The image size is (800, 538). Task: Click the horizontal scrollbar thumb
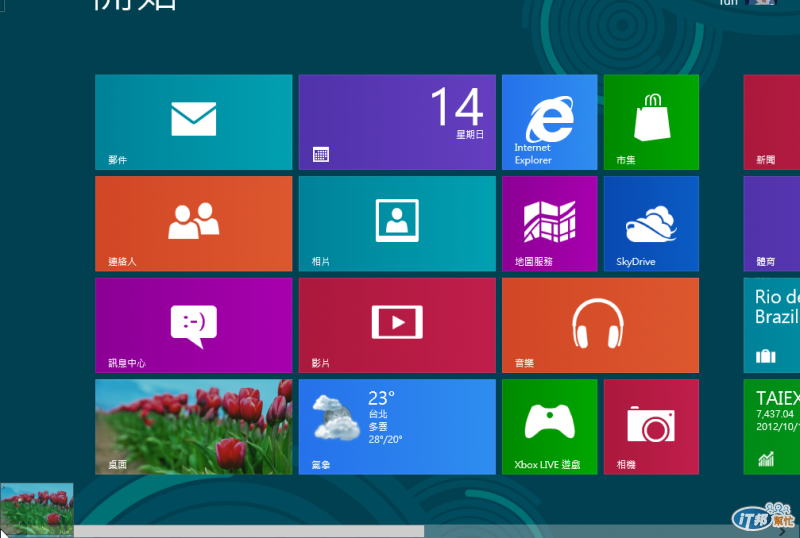tap(248, 531)
